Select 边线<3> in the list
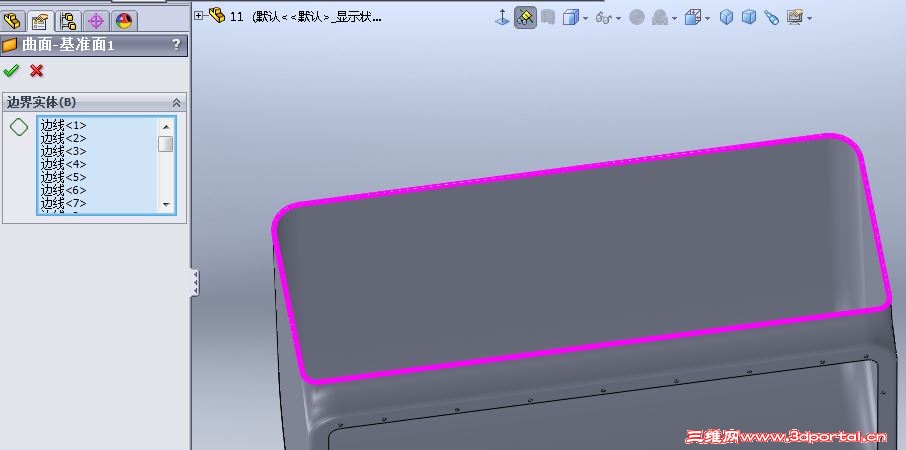The image size is (906, 450). tap(64, 151)
